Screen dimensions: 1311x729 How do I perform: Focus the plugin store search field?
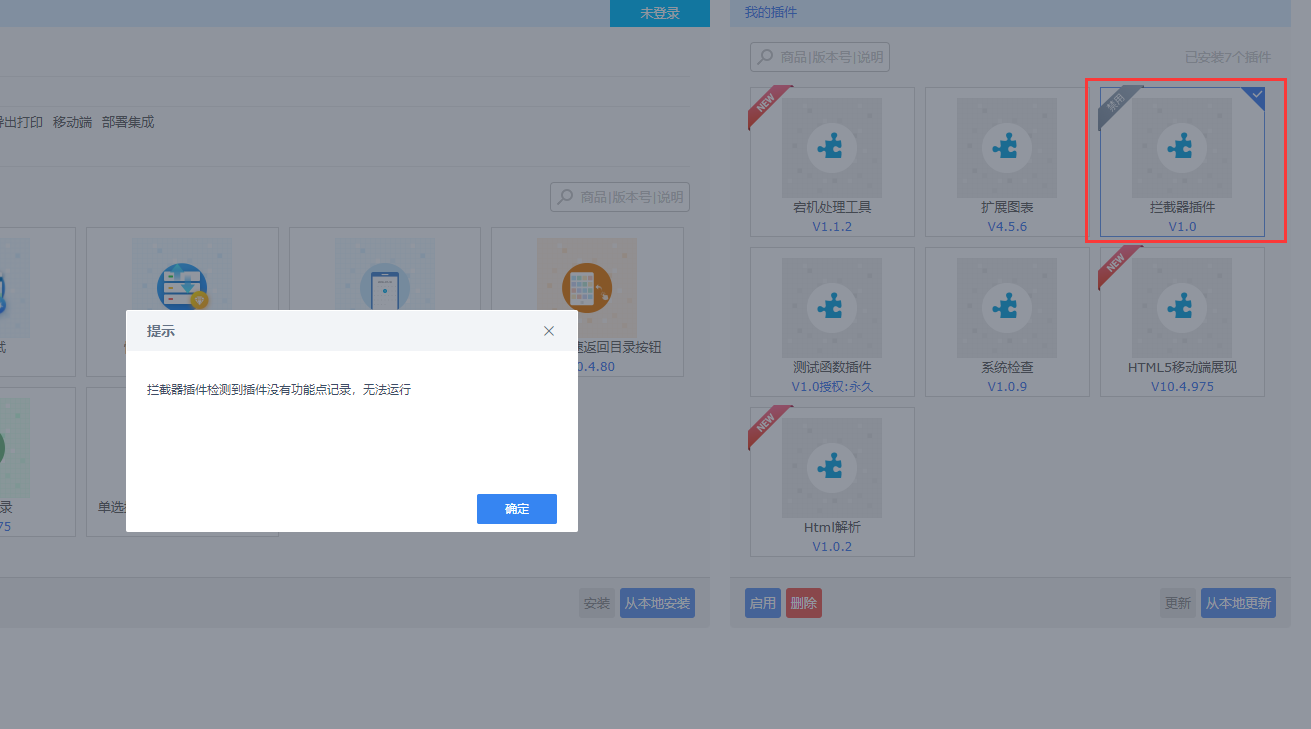click(x=620, y=197)
